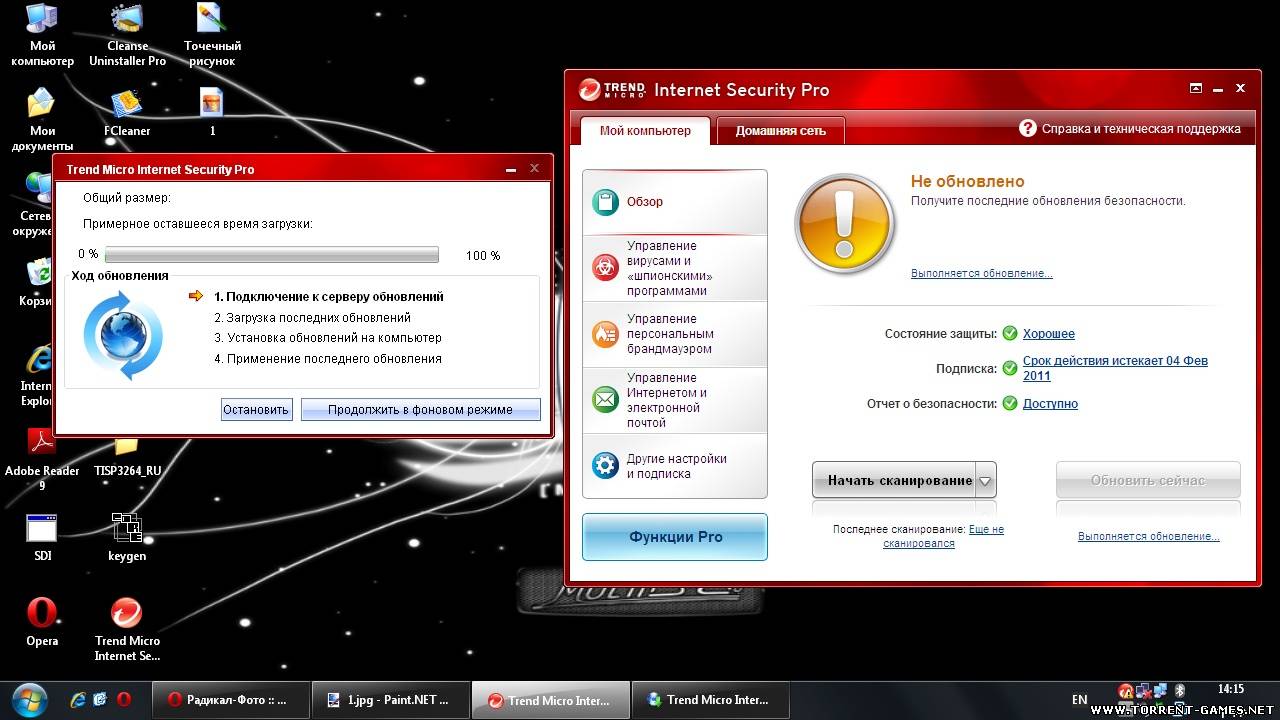Click personal firewall icon in sidebar
The image size is (1280, 720).
(x=605, y=333)
